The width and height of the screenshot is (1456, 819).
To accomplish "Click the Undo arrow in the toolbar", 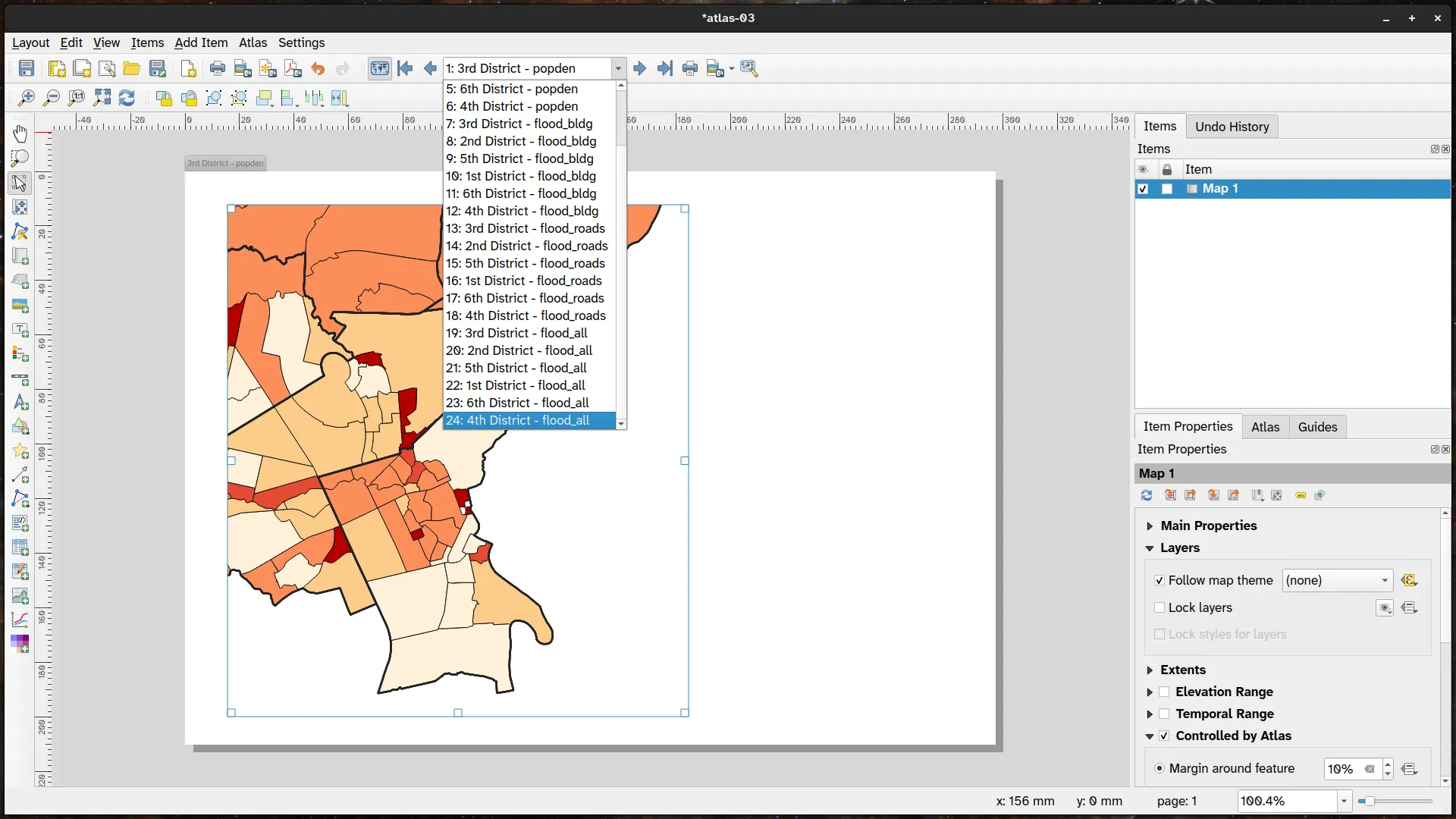I will [x=318, y=68].
